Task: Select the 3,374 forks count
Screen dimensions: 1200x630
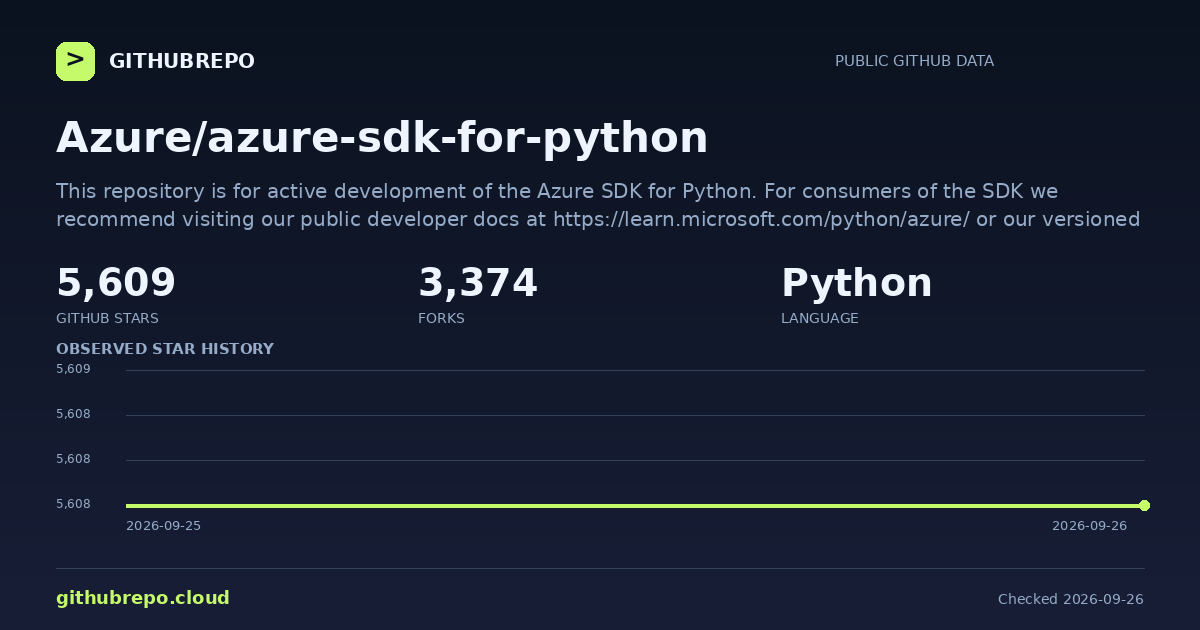Action: click(x=478, y=283)
